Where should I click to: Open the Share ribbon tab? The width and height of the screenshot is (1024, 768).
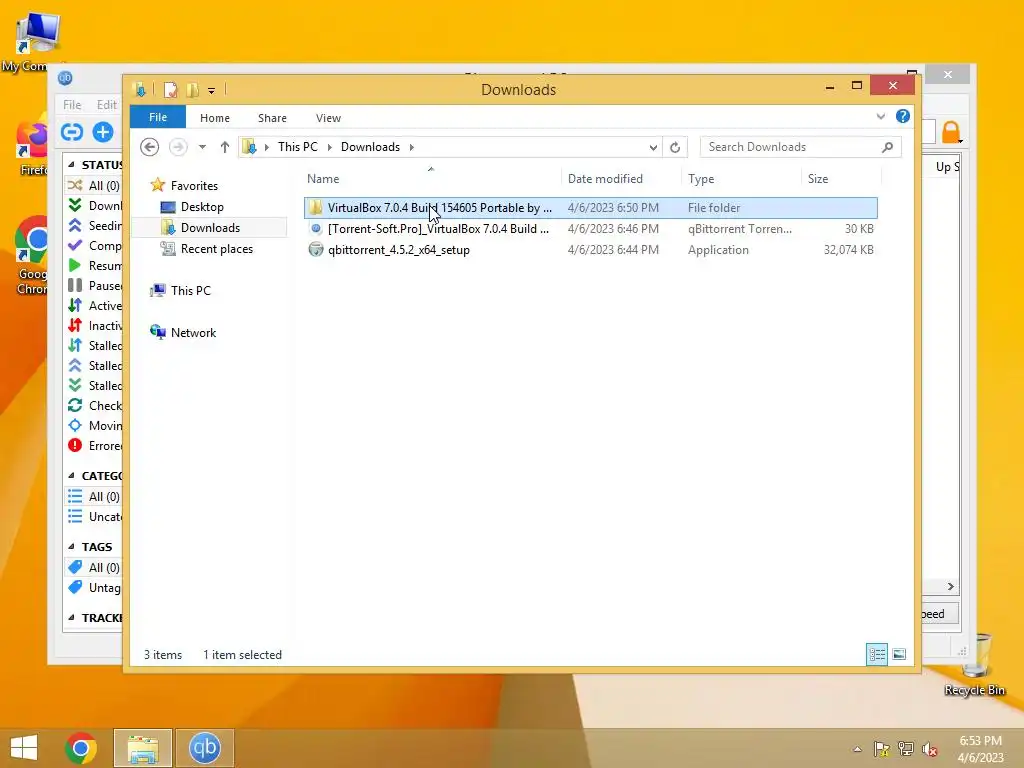point(272,118)
